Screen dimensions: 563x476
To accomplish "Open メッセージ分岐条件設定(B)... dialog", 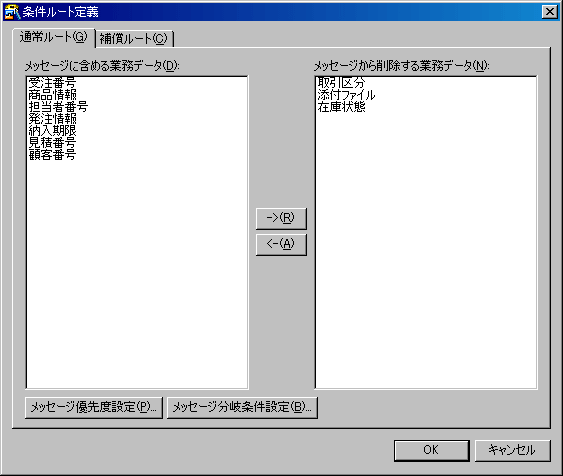I will click(x=242, y=407).
